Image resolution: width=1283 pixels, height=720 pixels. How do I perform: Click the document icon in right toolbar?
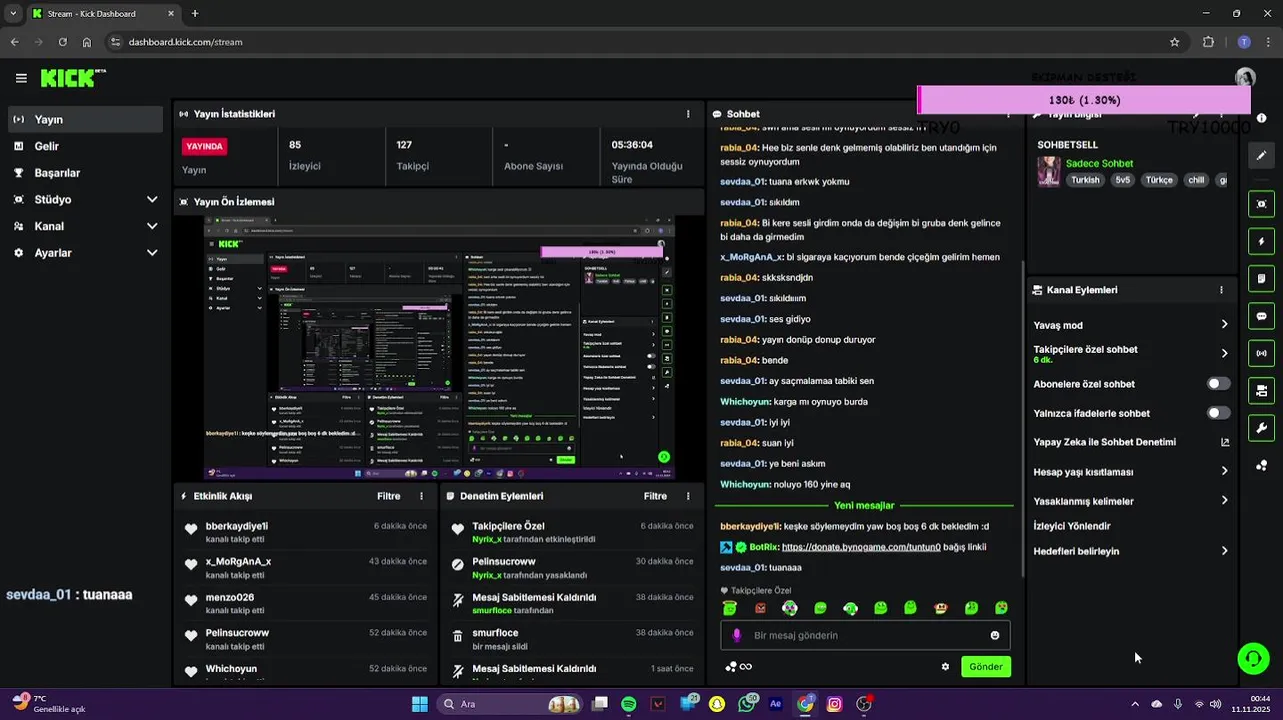(x=1262, y=278)
